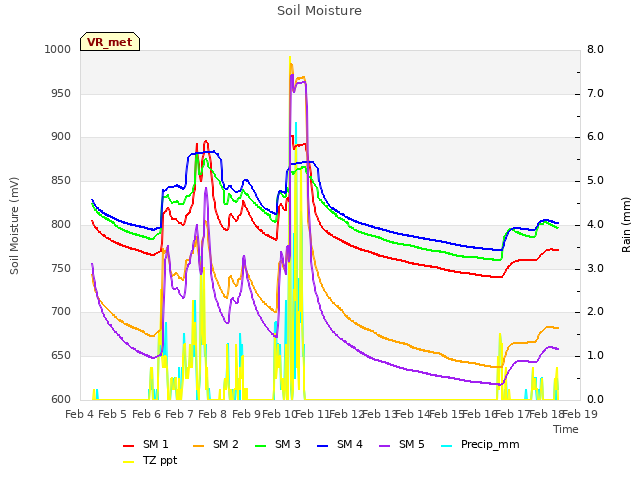Select the Precip_mm legend entry
The image size is (640, 480).
[480, 444]
